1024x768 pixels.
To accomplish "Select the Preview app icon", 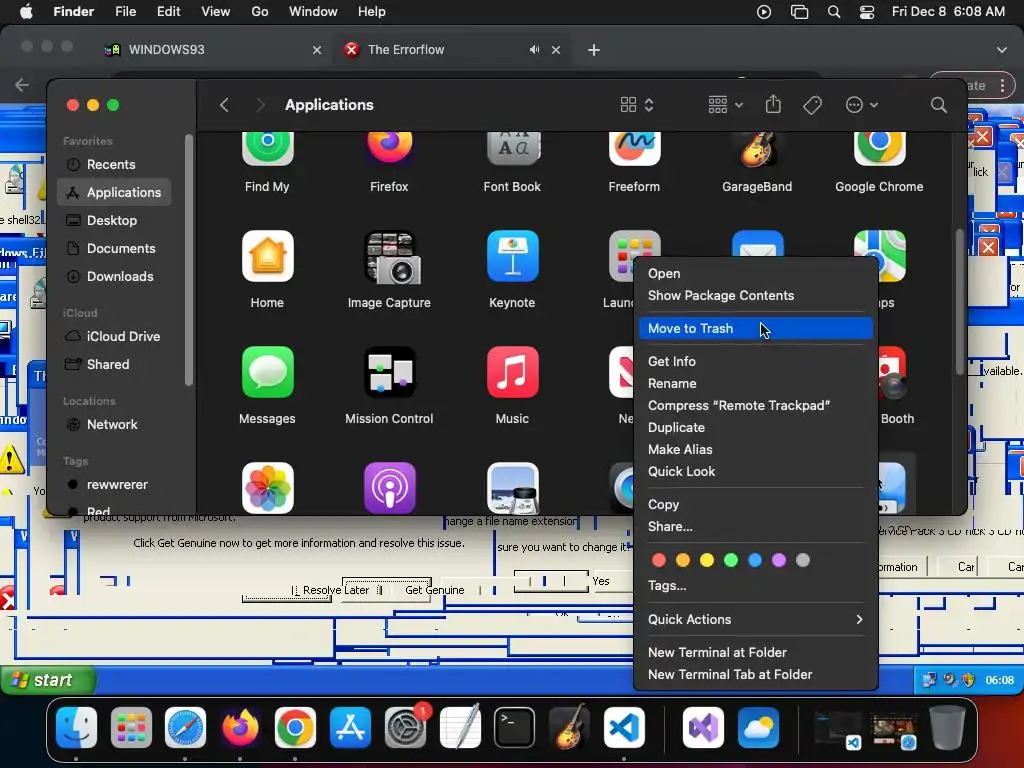I will click(x=512, y=488).
